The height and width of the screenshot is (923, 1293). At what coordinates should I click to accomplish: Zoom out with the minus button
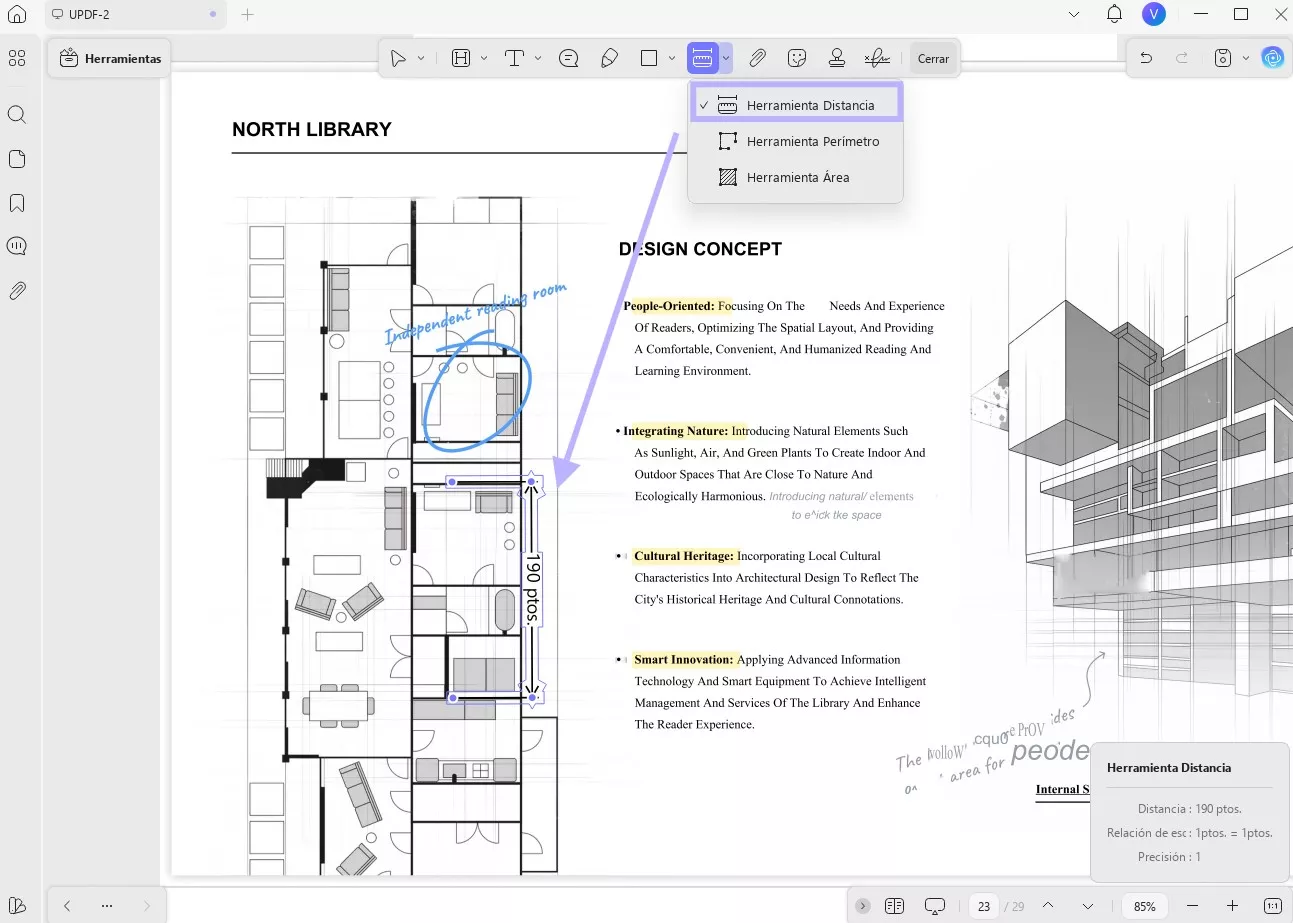coord(1192,906)
